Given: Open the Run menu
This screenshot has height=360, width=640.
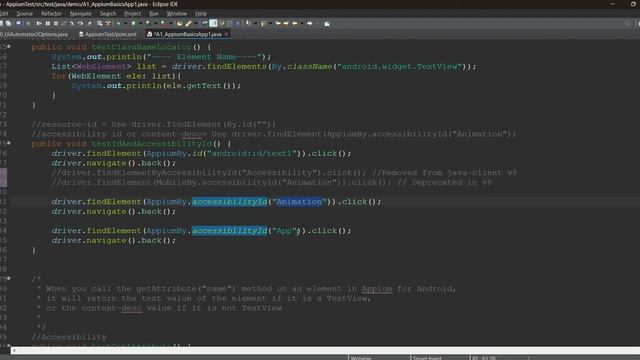Looking at the screenshot, I should 154,13.
